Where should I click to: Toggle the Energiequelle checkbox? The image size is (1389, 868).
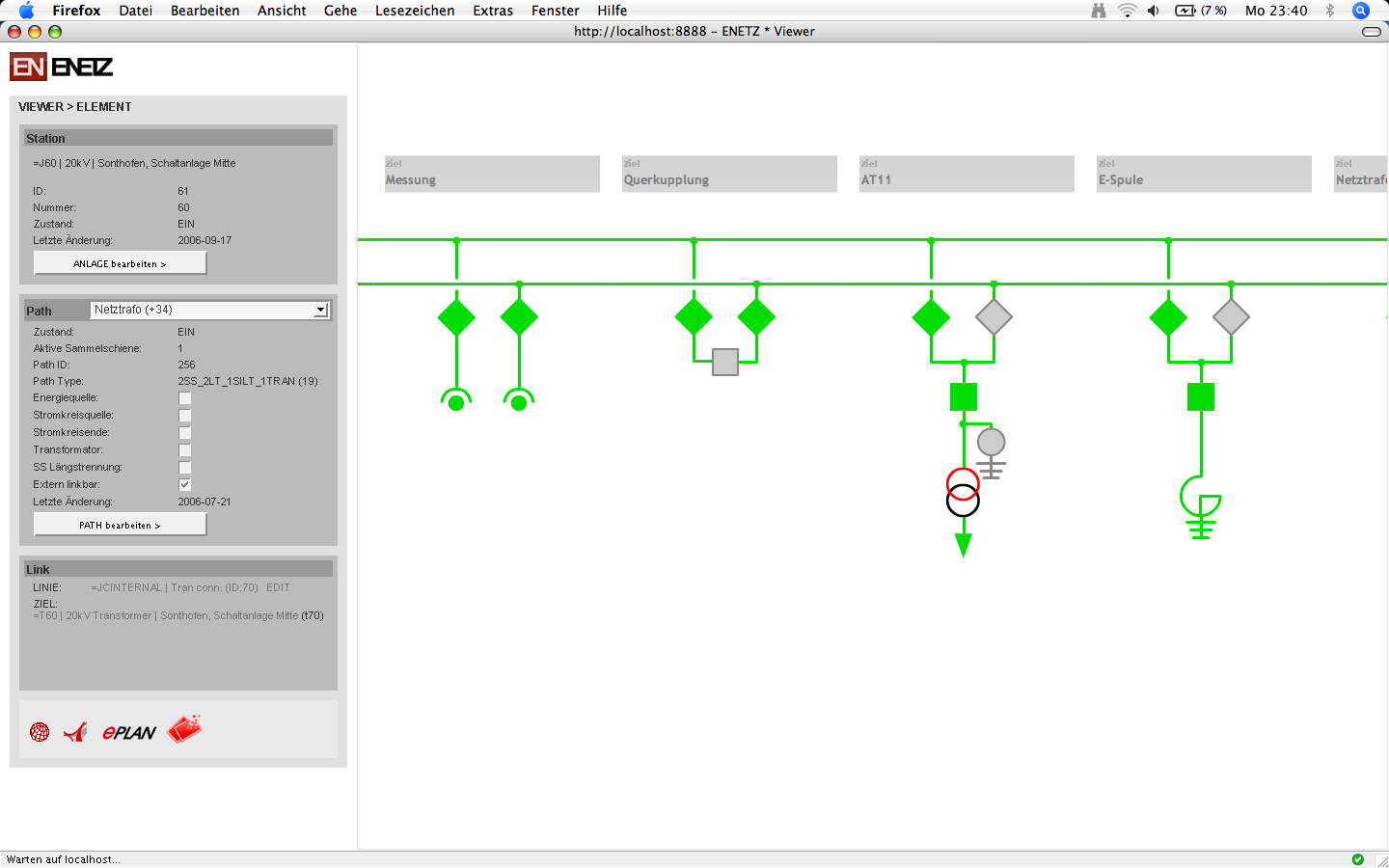[x=185, y=398]
